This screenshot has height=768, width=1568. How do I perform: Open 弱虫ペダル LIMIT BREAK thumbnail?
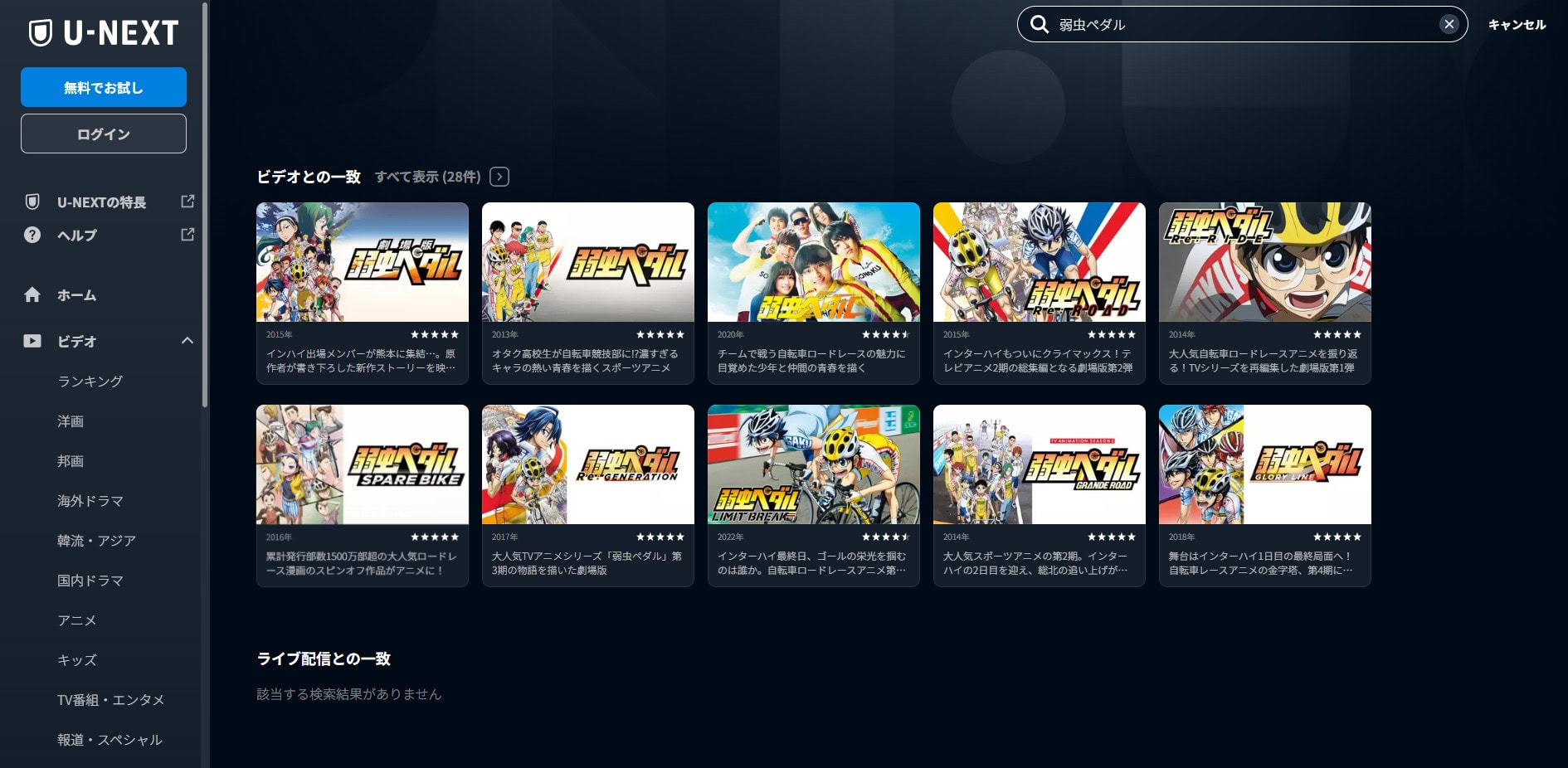coord(814,464)
